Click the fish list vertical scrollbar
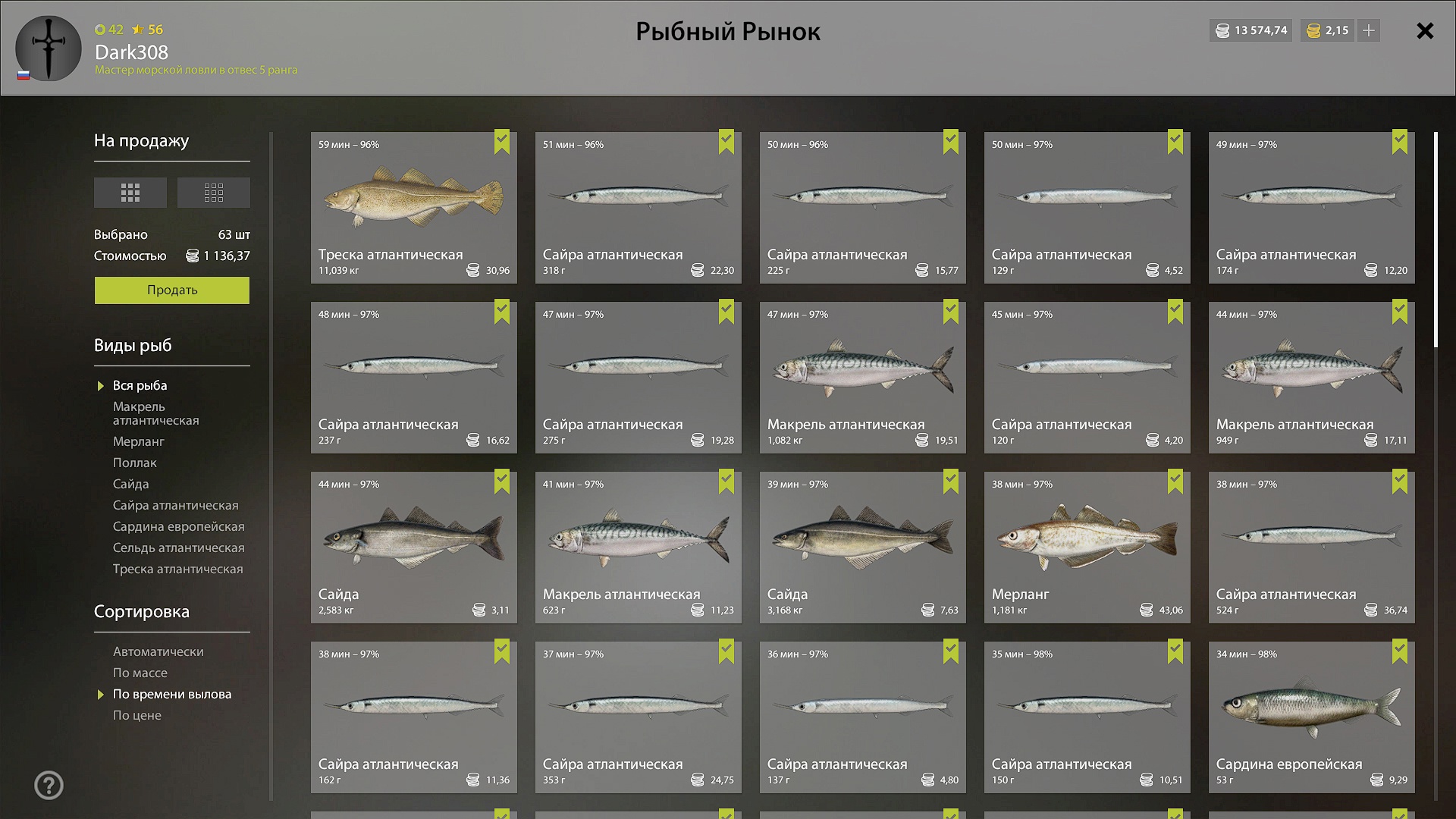Viewport: 1456px width, 819px height. [1436, 240]
